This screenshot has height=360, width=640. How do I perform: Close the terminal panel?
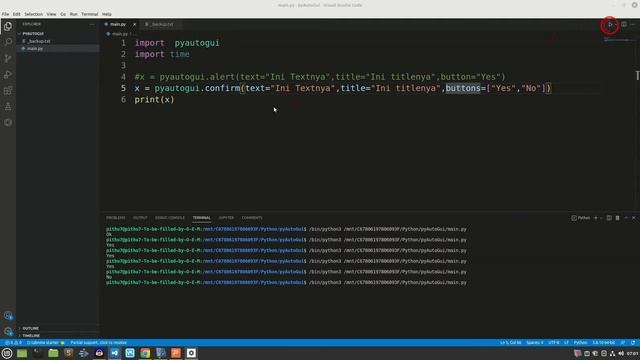[x=633, y=218]
